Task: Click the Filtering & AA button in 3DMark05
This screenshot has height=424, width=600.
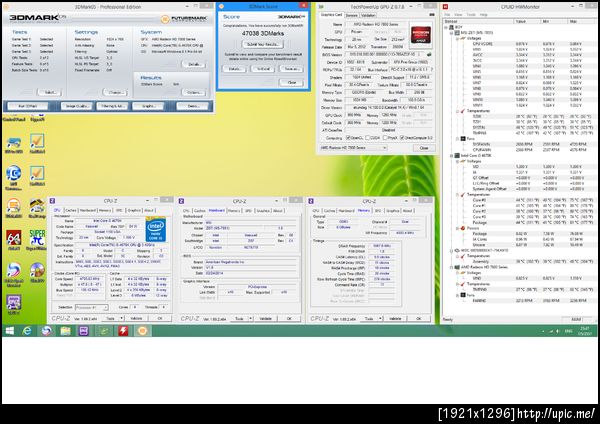Action: pos(112,106)
